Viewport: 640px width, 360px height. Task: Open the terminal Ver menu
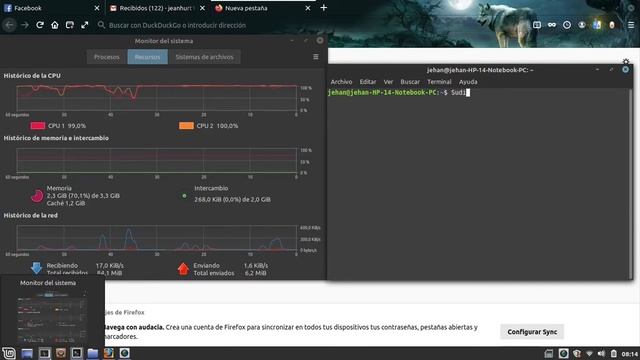(388, 82)
